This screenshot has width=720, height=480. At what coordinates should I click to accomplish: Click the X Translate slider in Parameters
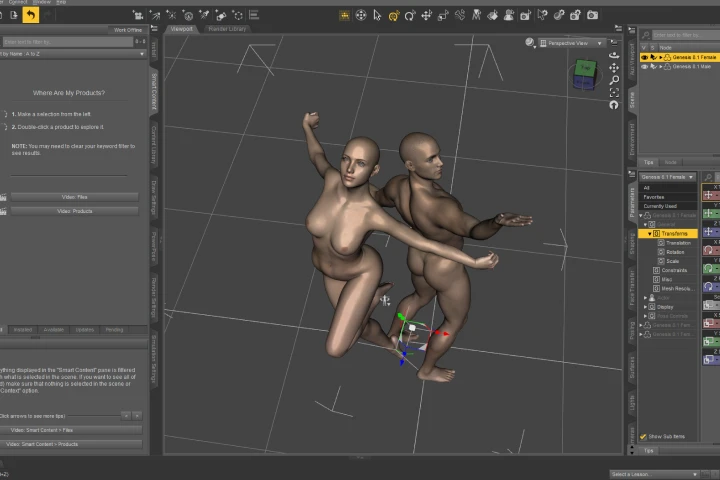(x=711, y=195)
